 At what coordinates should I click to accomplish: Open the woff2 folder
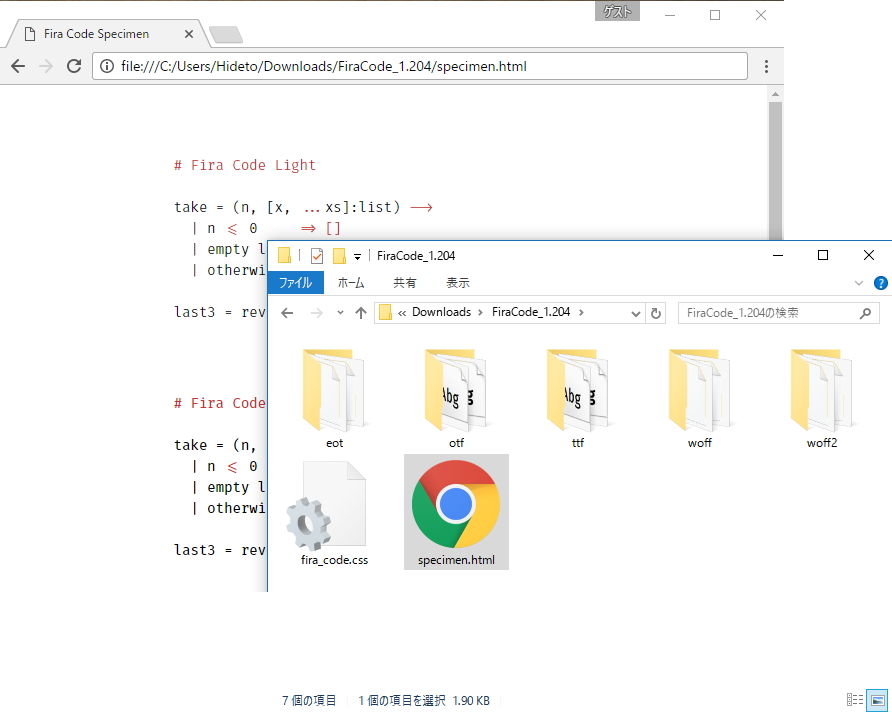point(821,390)
